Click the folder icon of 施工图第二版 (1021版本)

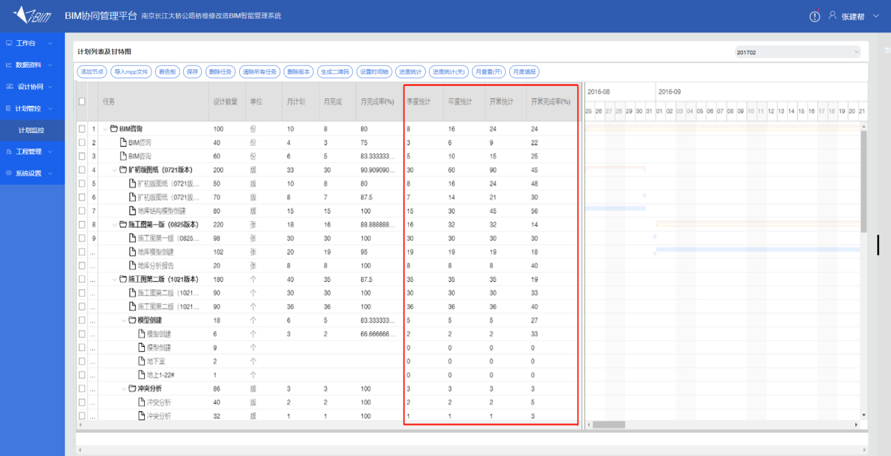pyautogui.click(x=123, y=279)
